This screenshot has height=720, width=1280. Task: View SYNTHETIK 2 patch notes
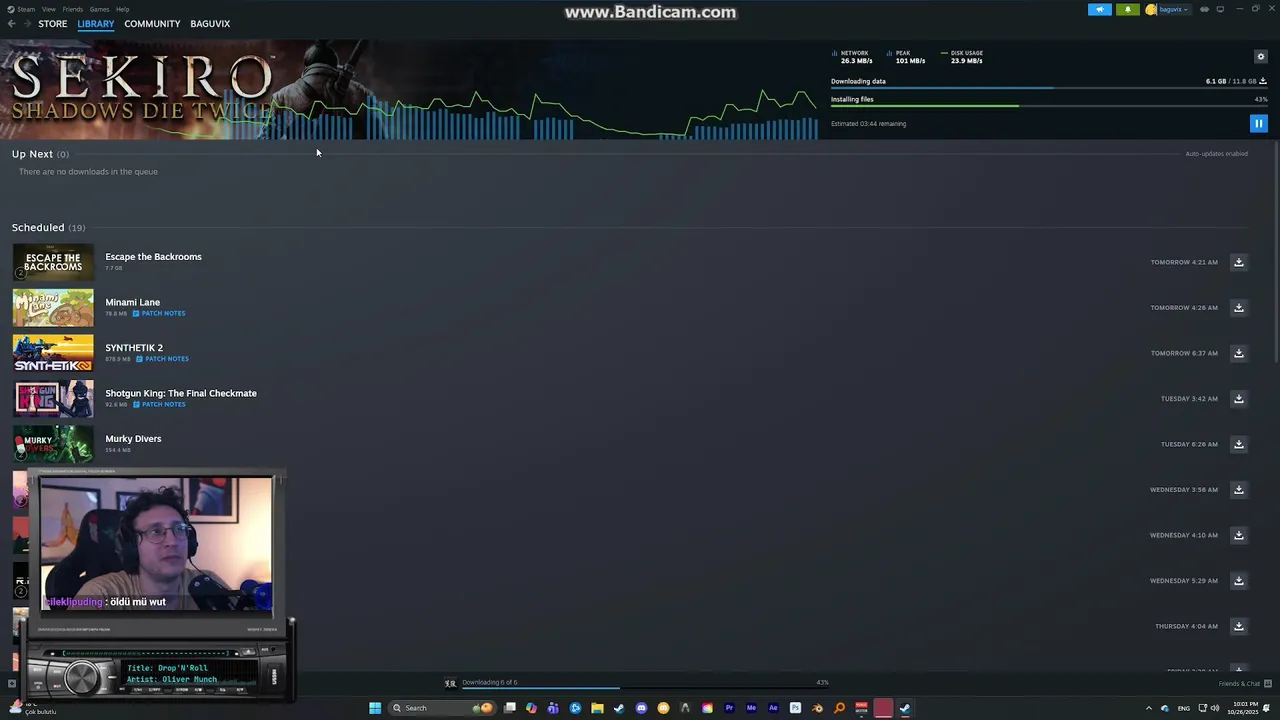click(161, 359)
